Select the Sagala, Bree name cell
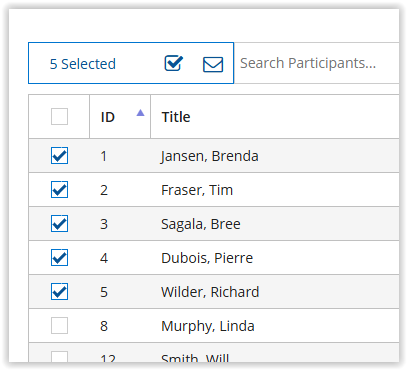The height and width of the screenshot is (370, 407). point(201,224)
